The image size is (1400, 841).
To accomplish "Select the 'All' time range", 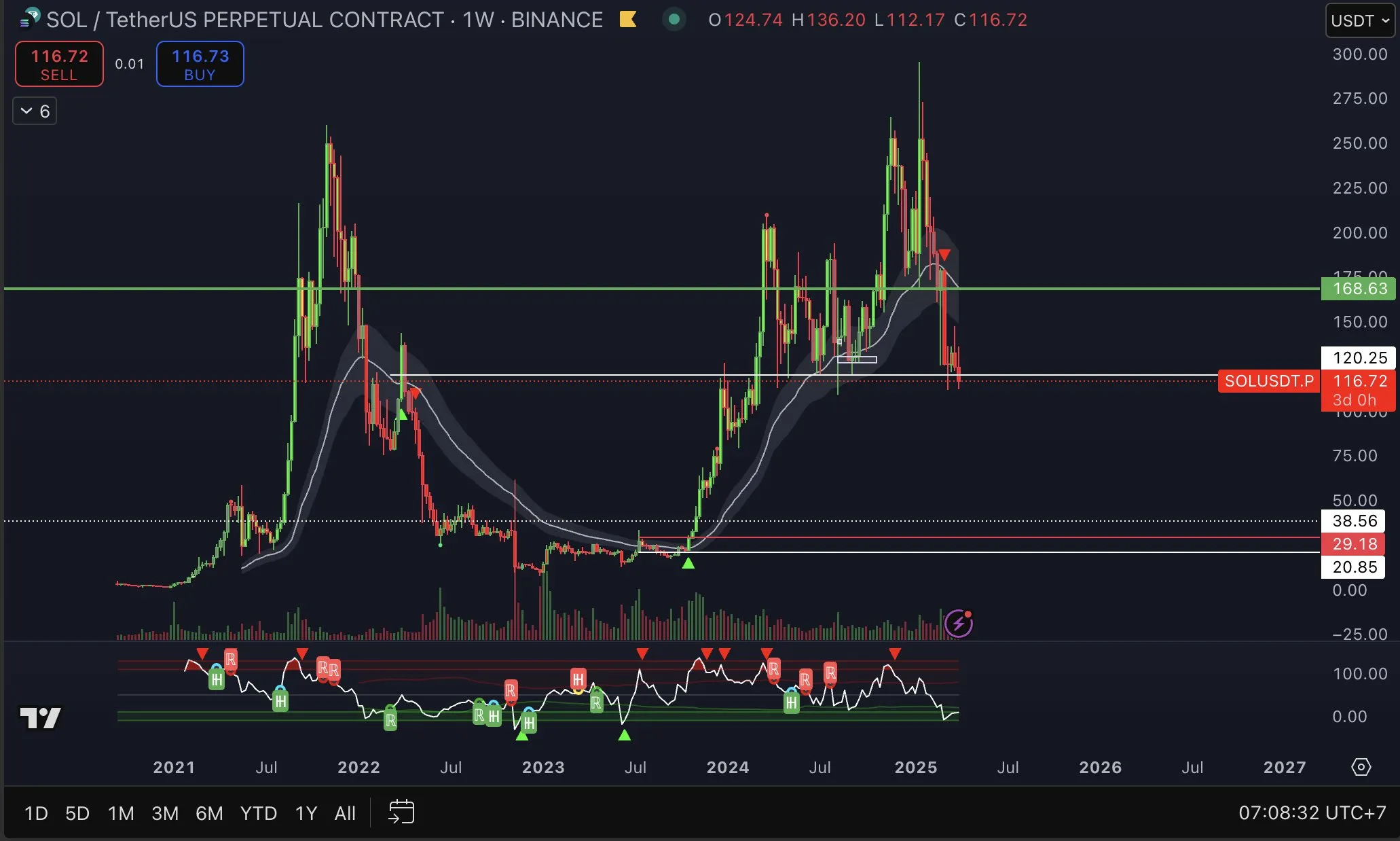I will point(345,812).
